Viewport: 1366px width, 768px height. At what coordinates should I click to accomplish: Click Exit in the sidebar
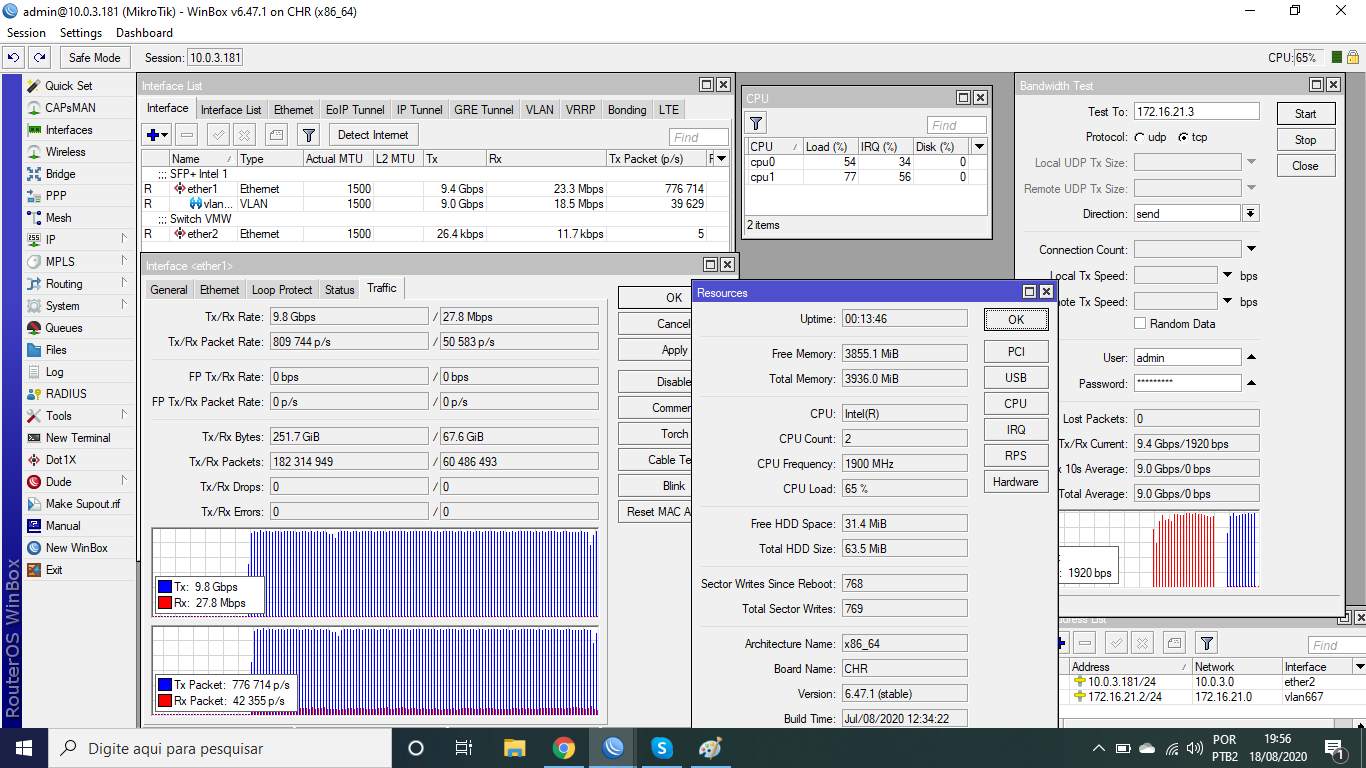[x=54, y=570]
